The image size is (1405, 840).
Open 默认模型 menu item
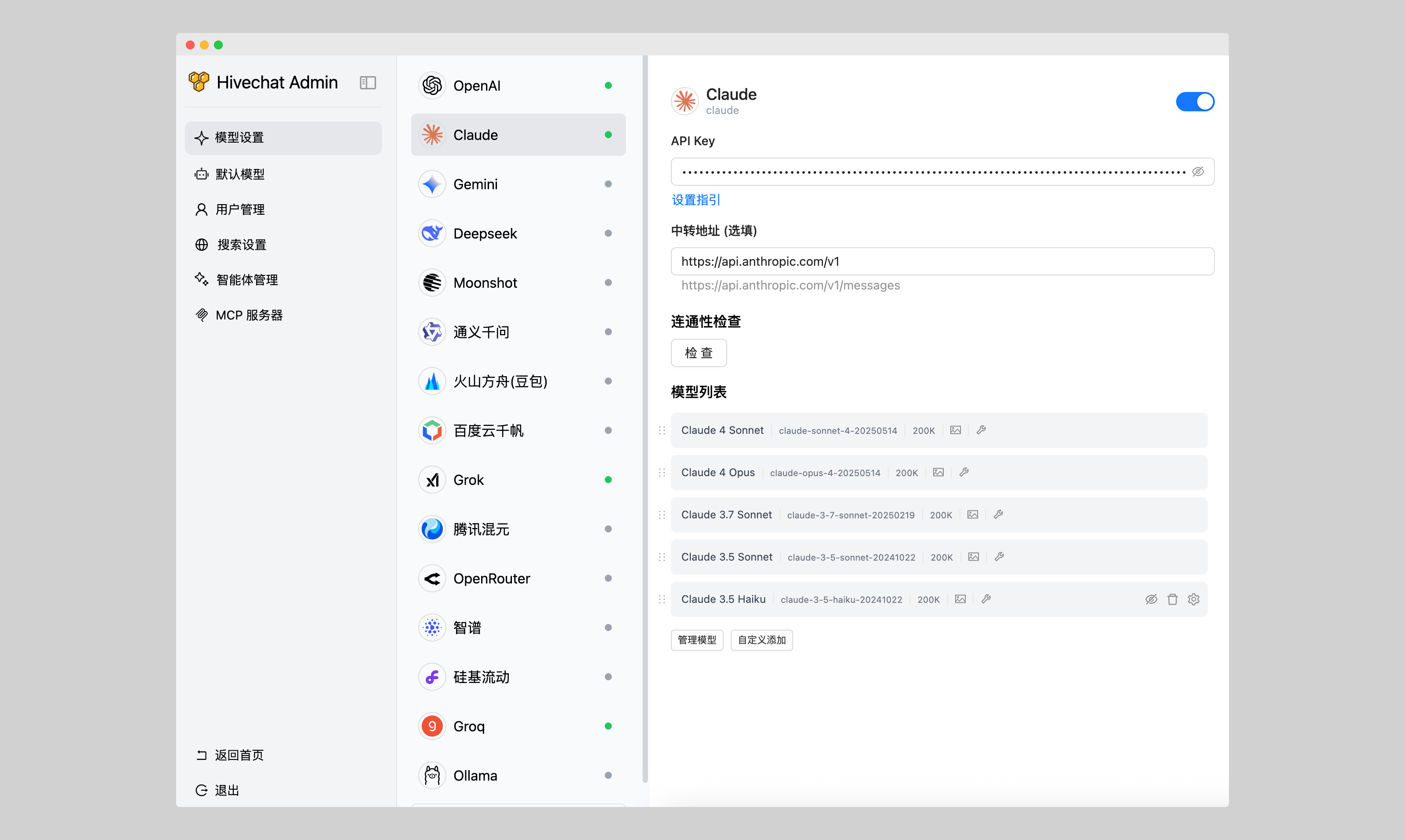coord(283,174)
